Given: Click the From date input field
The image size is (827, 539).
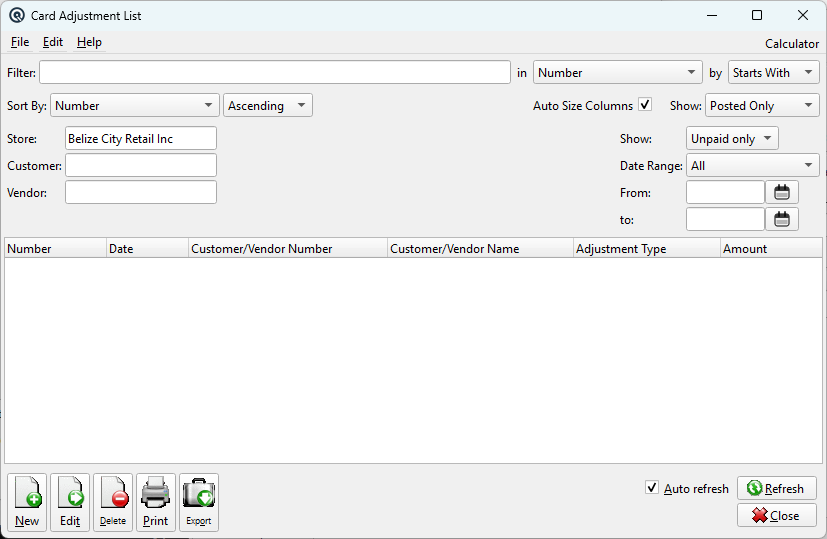Looking at the screenshot, I should (x=725, y=192).
